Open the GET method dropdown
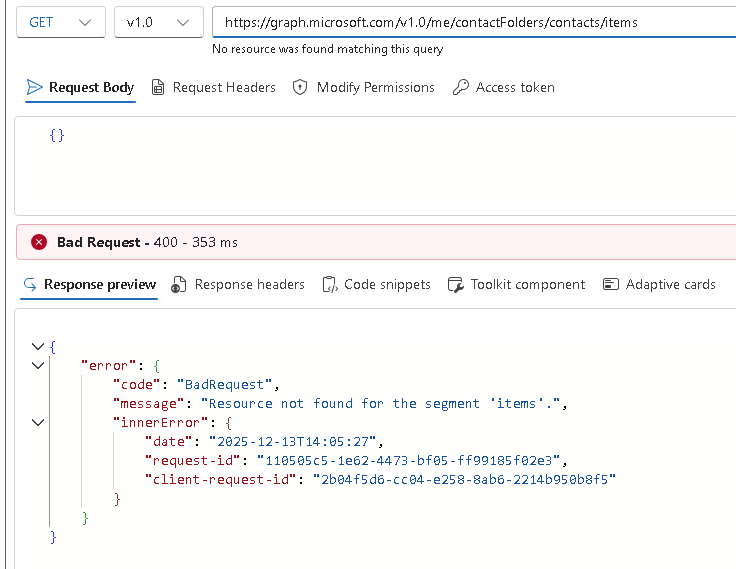The image size is (736, 569). (x=61, y=22)
